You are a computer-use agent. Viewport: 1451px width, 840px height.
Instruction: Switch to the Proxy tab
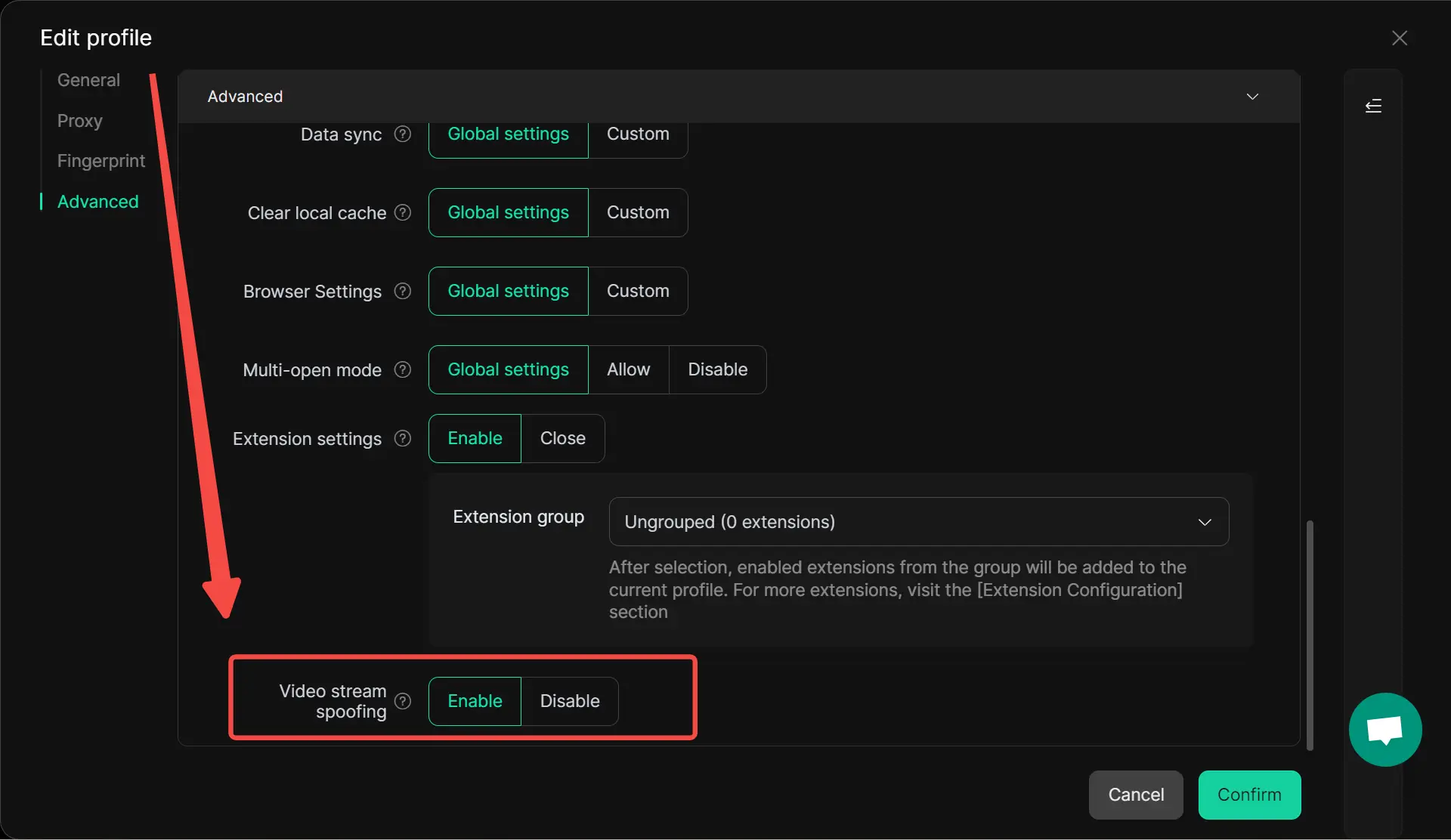point(79,121)
